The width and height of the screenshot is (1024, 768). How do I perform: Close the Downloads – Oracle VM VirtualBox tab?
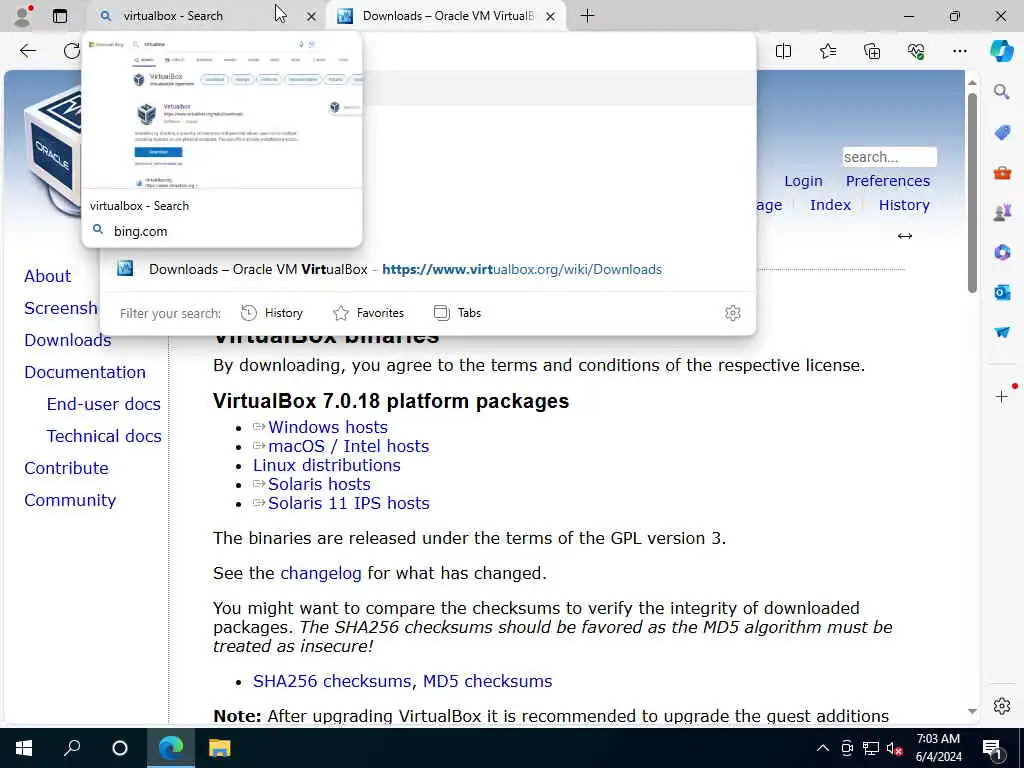(x=551, y=16)
